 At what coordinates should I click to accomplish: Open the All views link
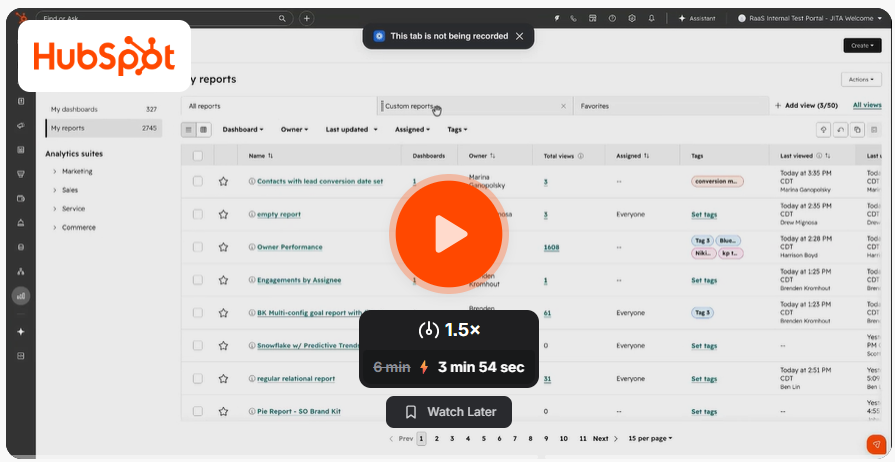click(x=867, y=105)
